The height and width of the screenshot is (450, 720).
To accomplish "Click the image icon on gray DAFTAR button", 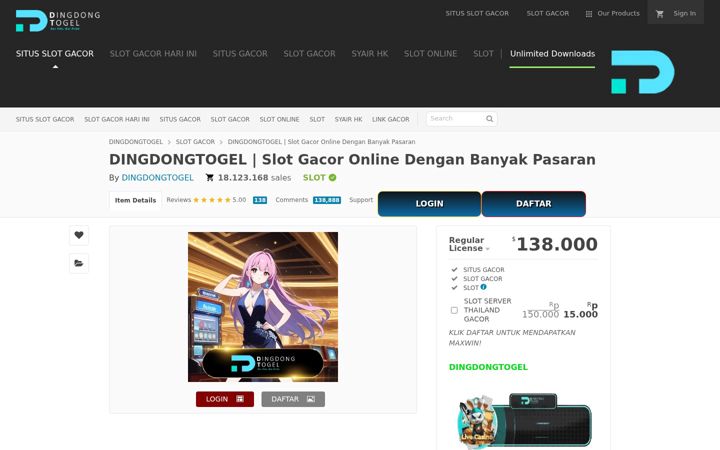I will 311,399.
